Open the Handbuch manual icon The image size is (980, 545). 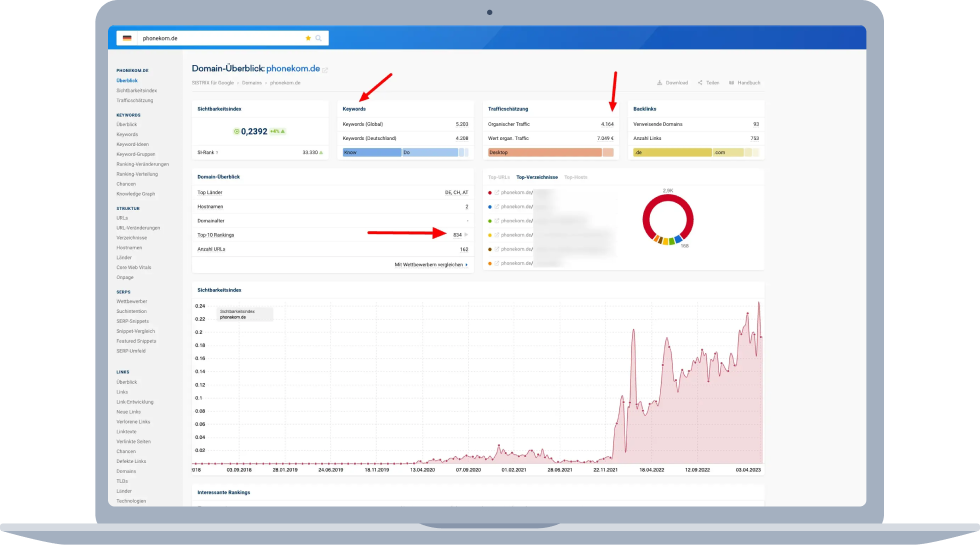(732, 83)
